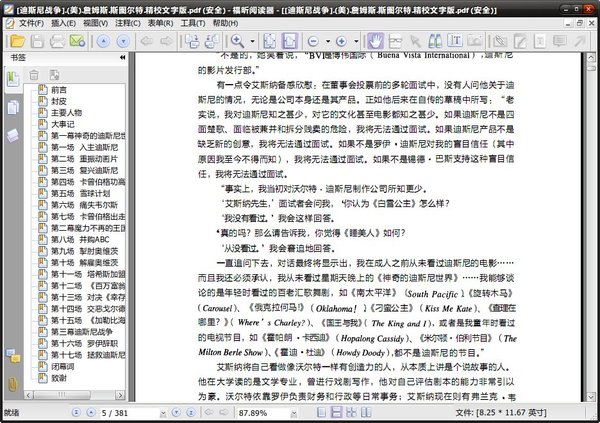Viewport: 600px width, 423px height.
Task: Open the 文件(F) menu
Action: [29, 21]
